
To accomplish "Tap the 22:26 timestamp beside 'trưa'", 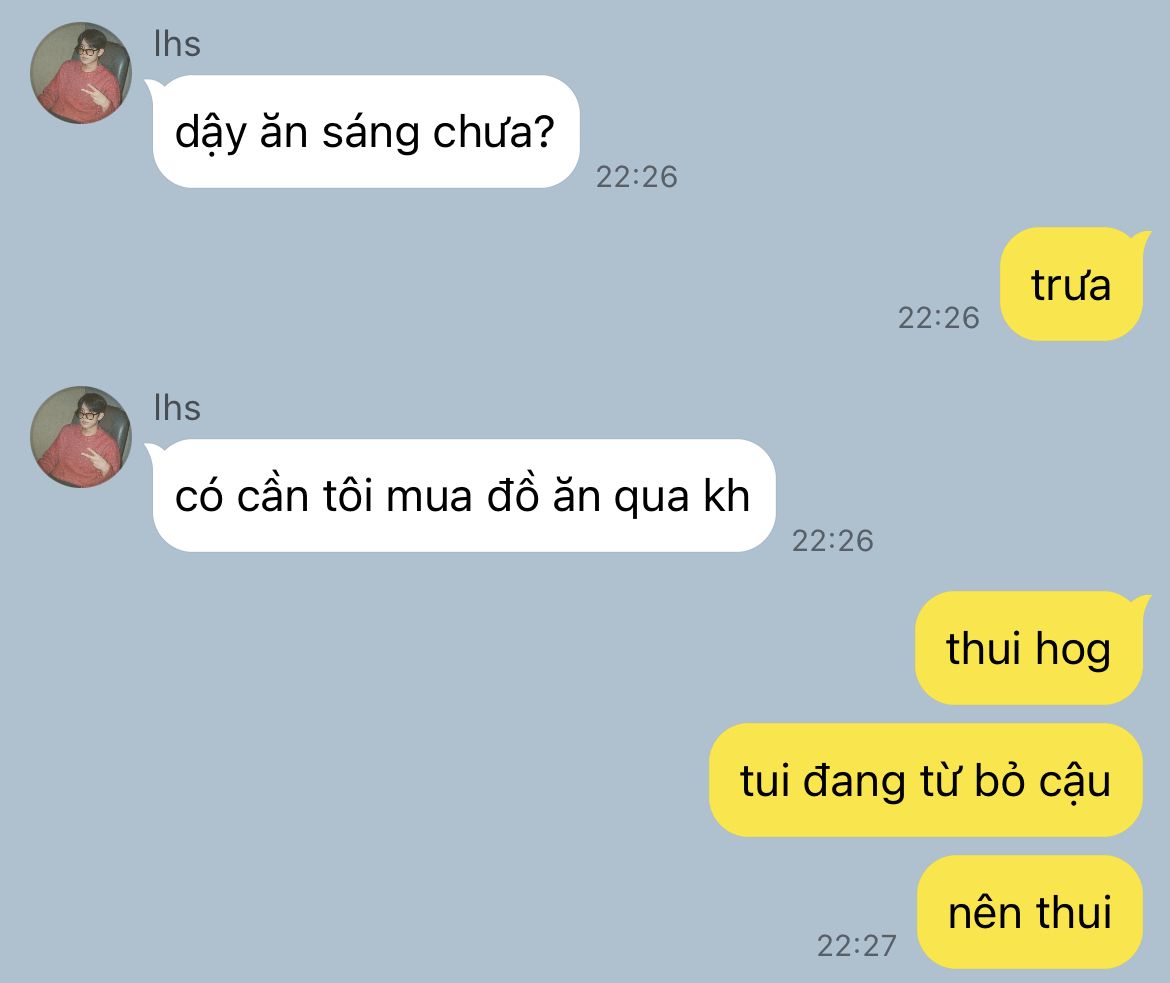I will point(939,318).
